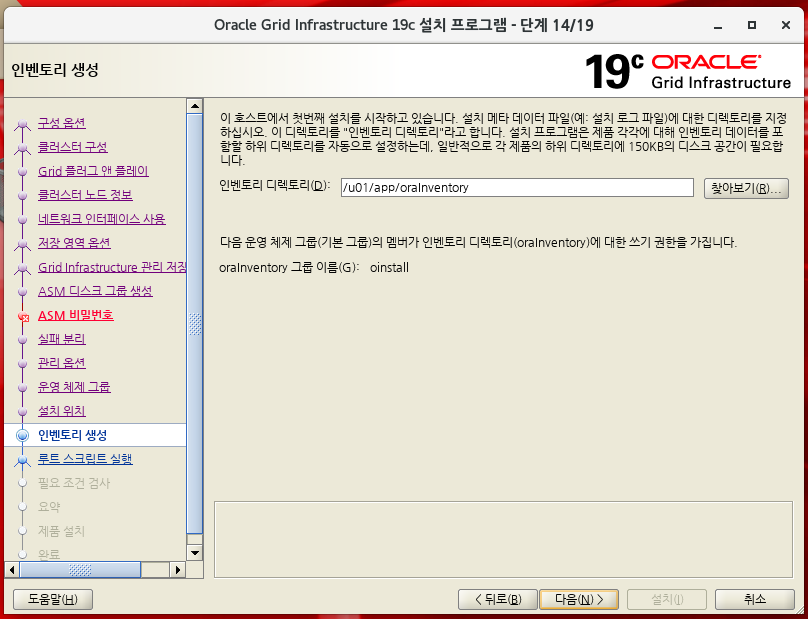The width and height of the screenshot is (808, 619).
Task: Open the ASM 비밀번호 error step
Action: tap(76, 315)
